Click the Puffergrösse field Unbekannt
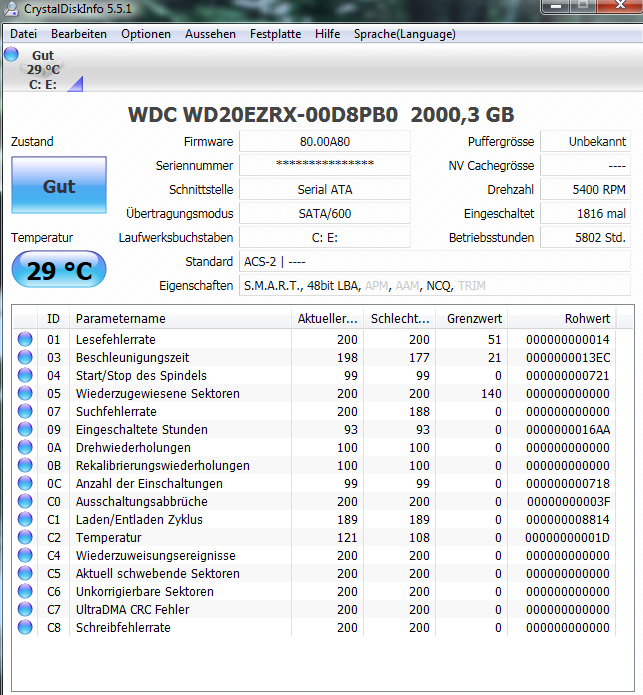 pos(585,141)
